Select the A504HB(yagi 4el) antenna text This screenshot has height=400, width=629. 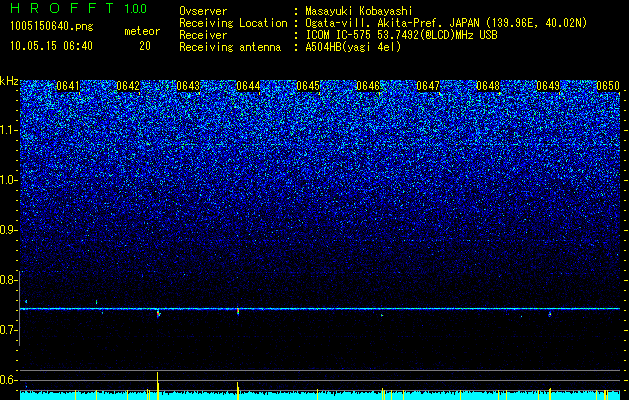pos(353,47)
